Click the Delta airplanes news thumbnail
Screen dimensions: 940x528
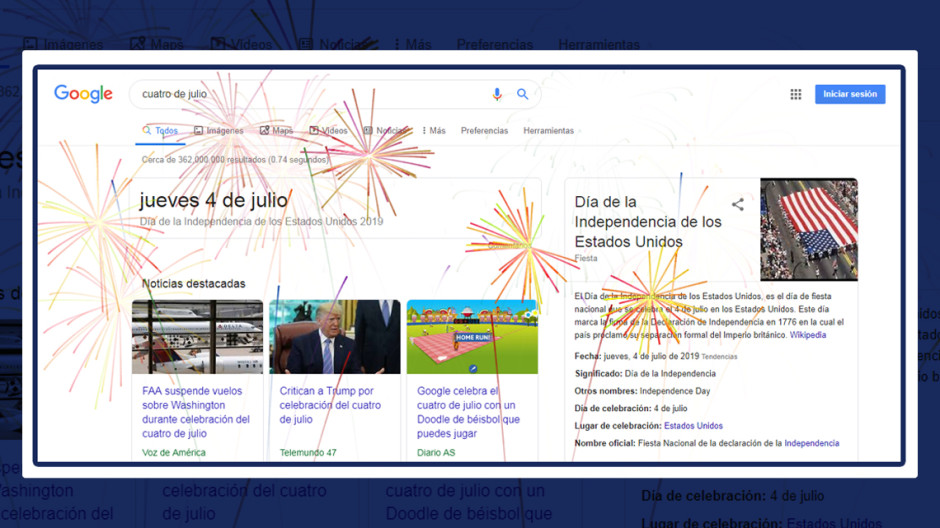(197, 337)
